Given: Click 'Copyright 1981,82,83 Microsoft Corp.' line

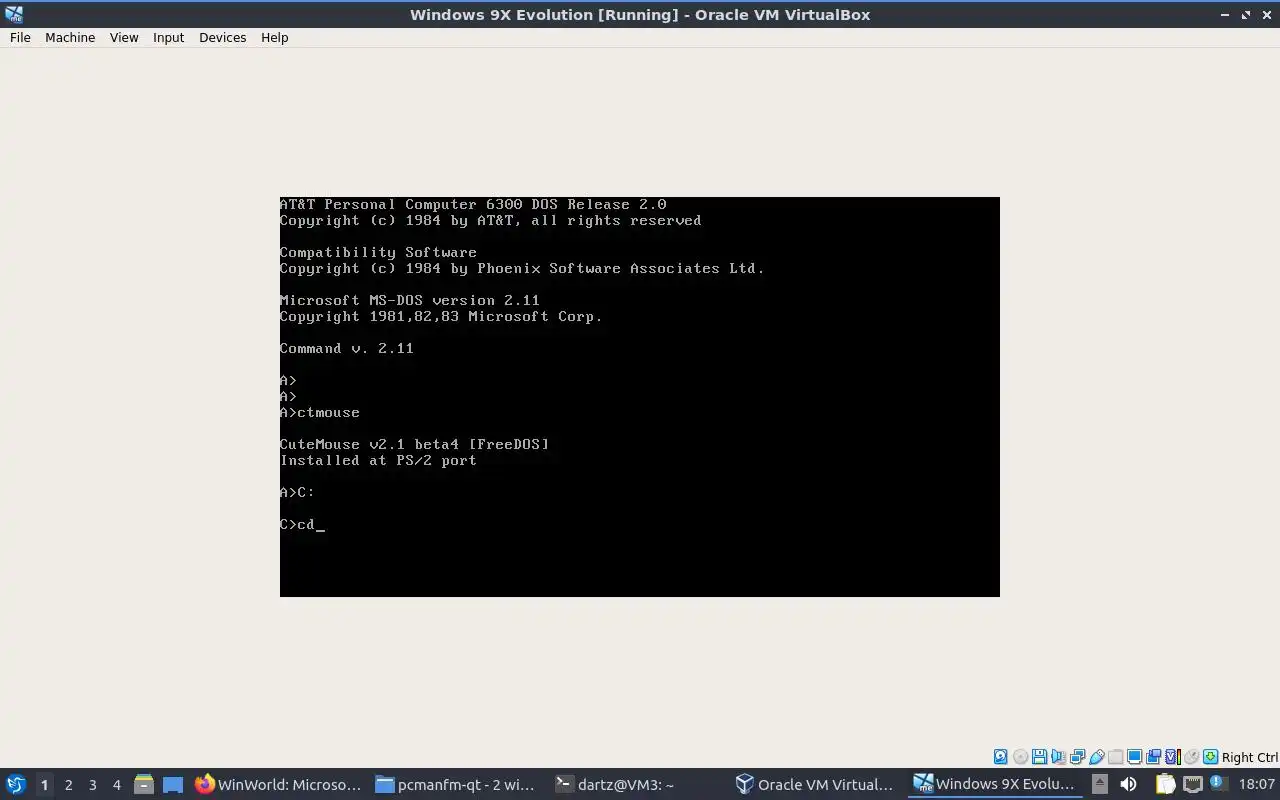Looking at the screenshot, I should 441,316.
